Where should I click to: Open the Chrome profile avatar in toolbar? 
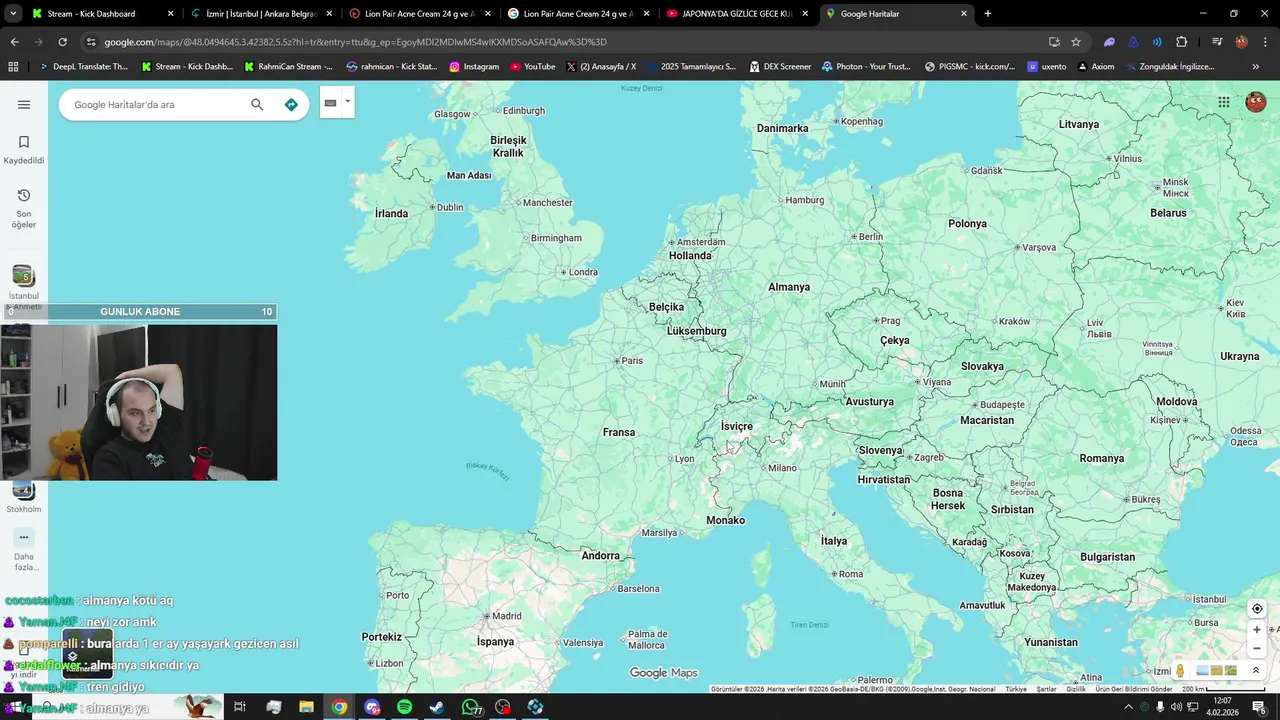[1242, 42]
